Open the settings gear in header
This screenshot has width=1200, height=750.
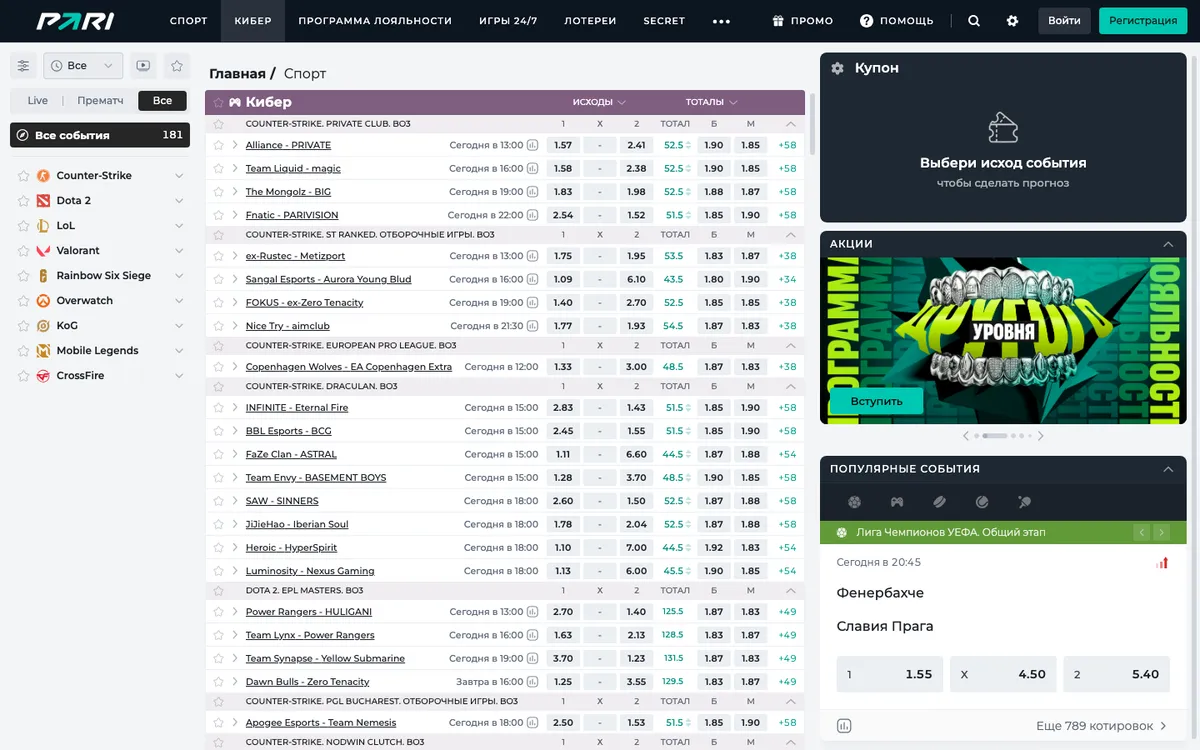coord(1012,21)
